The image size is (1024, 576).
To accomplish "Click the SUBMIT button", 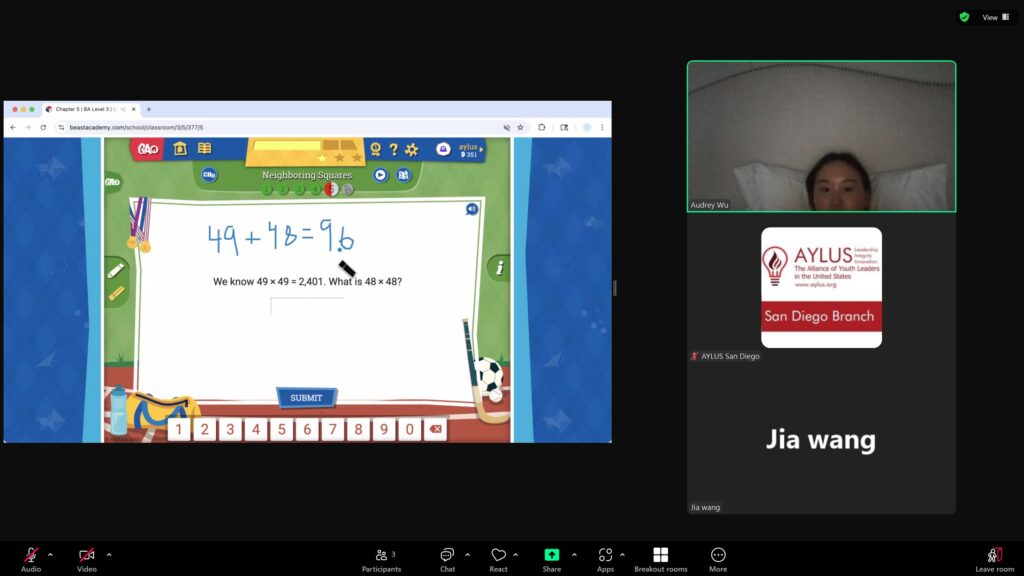I will 306,398.
